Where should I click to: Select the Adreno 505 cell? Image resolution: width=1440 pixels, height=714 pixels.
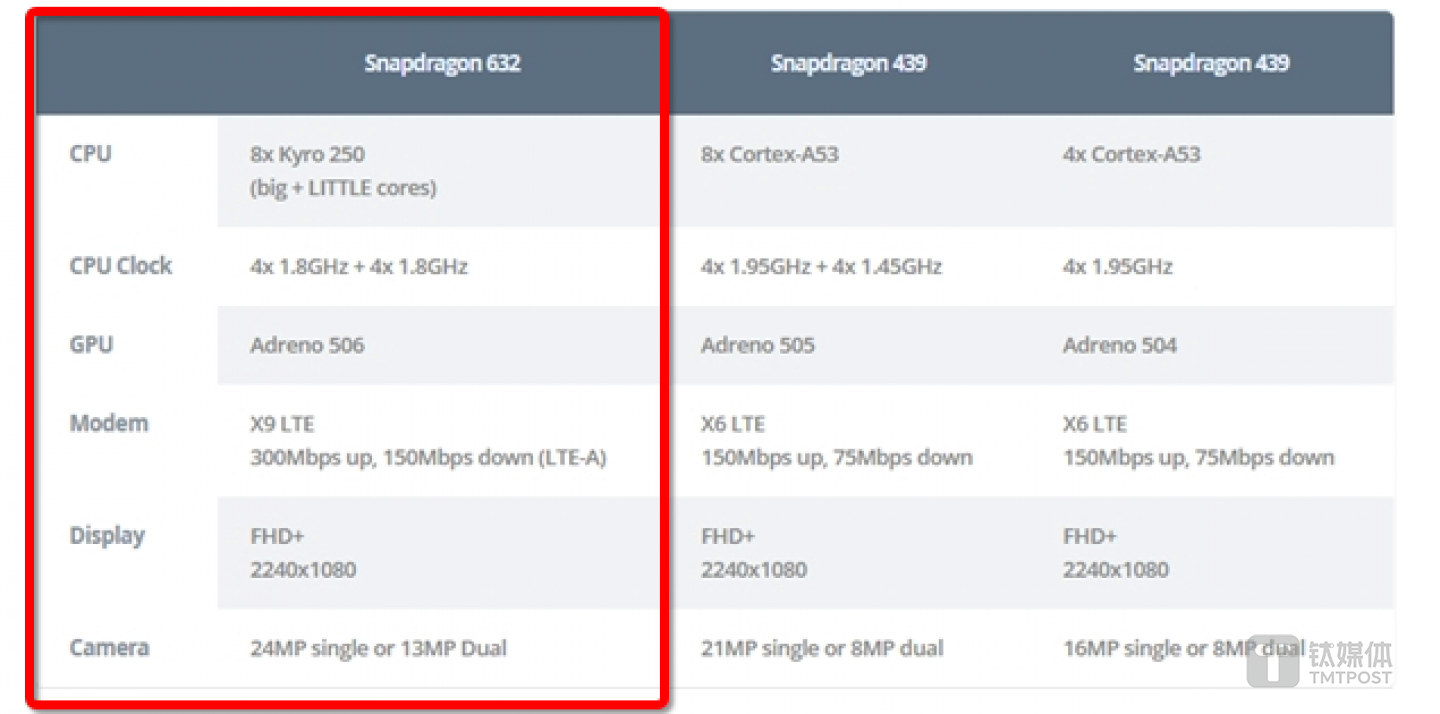click(x=757, y=346)
